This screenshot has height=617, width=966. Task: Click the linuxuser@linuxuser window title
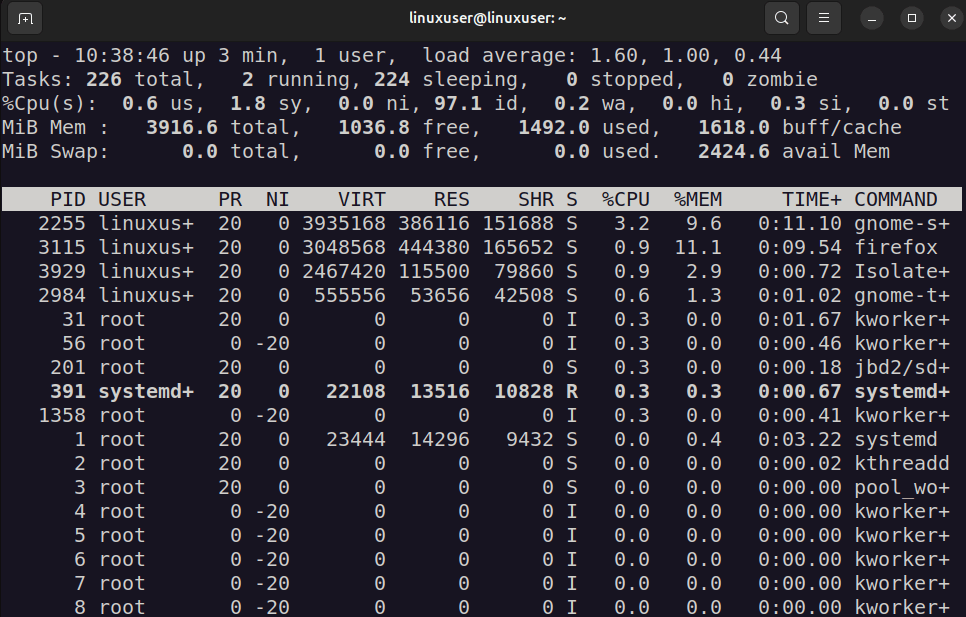tap(482, 18)
